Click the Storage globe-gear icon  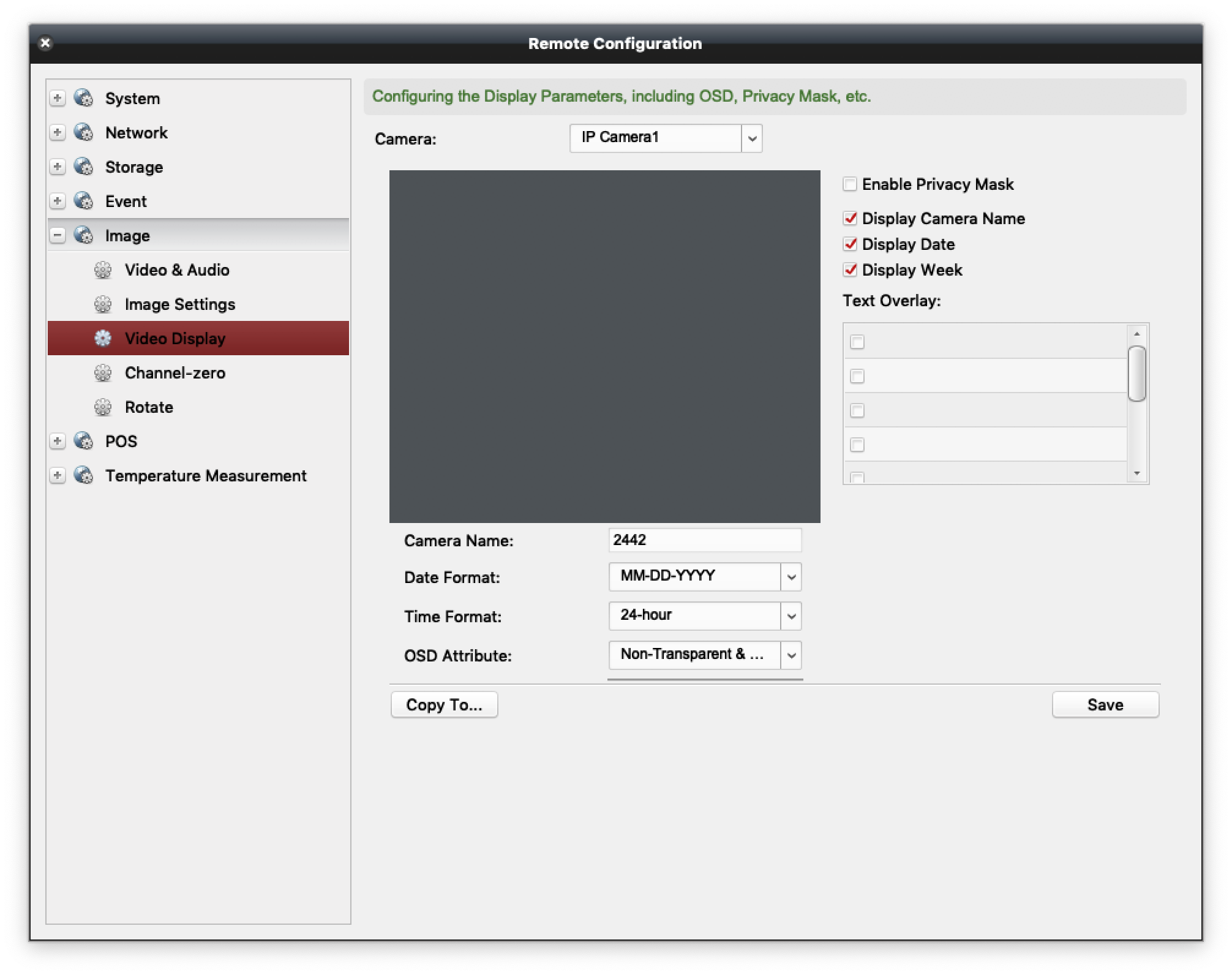click(83, 167)
